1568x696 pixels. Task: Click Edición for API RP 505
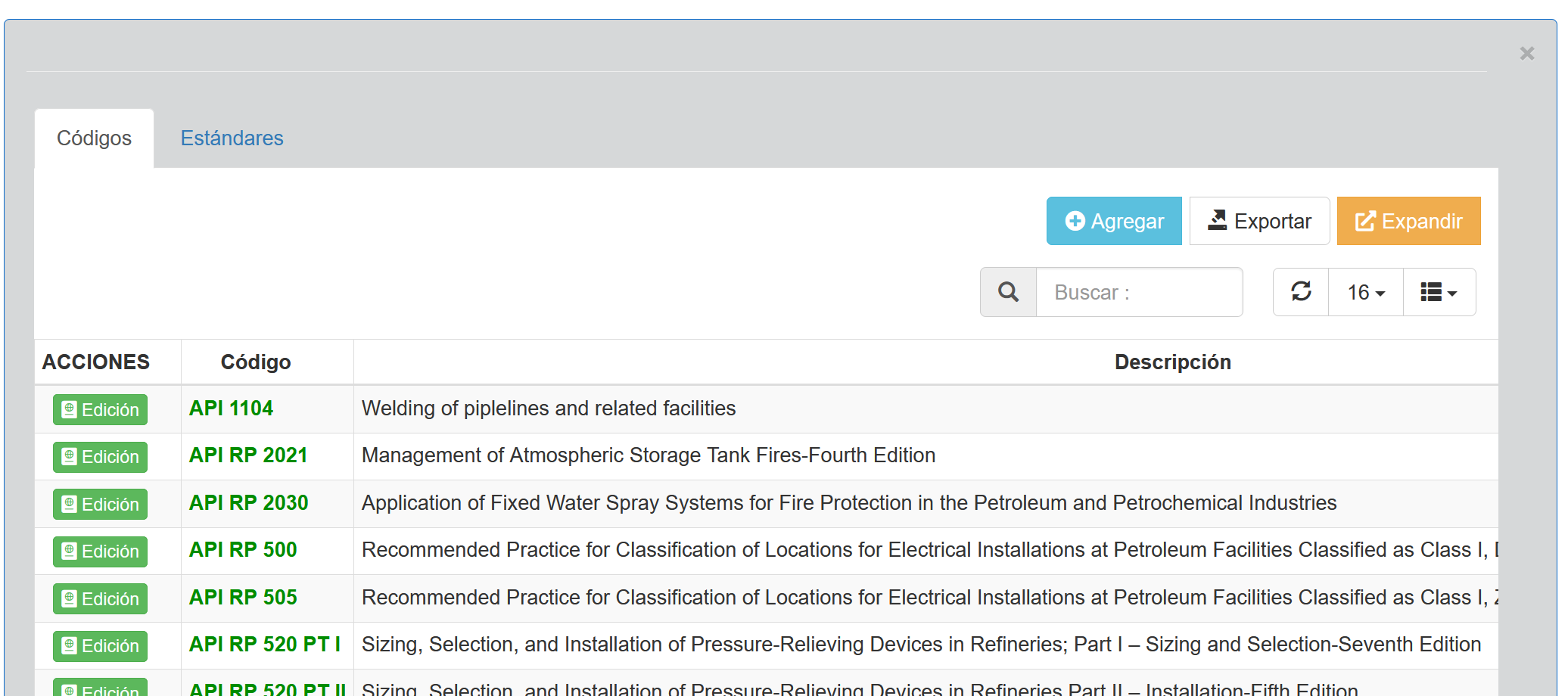click(100, 599)
